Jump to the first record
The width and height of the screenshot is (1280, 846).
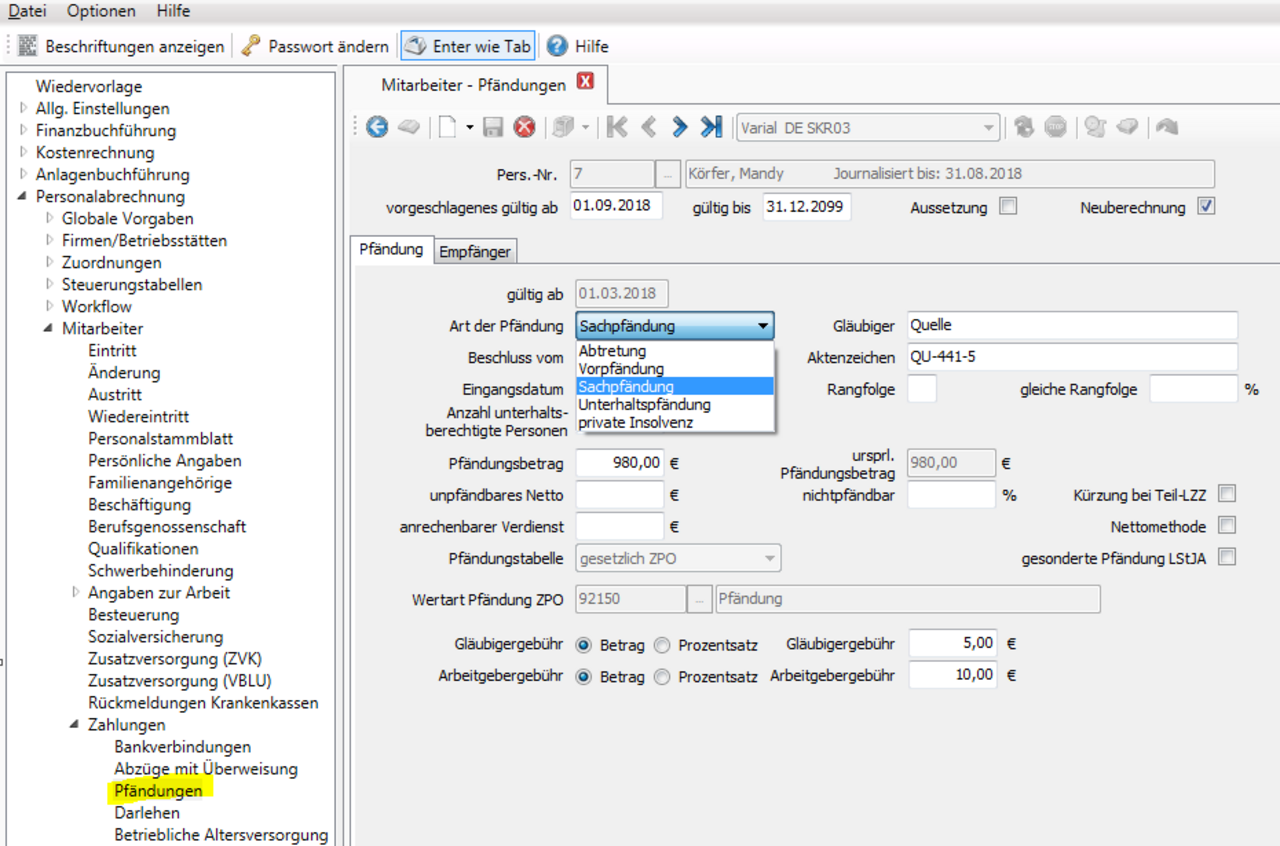617,127
